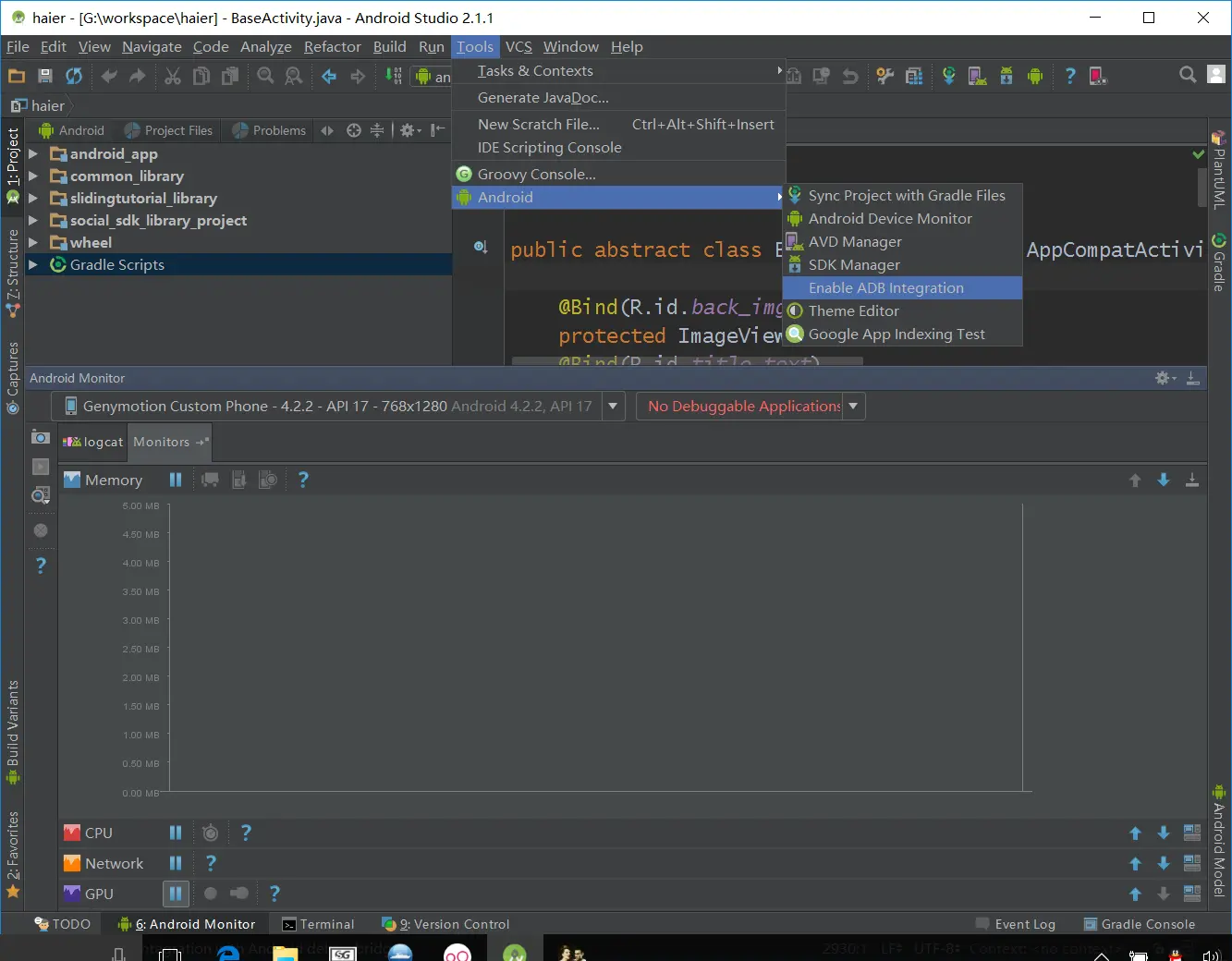Open the Project panel gear settings dropdown
The height and width of the screenshot is (961, 1232).
pyautogui.click(x=409, y=131)
